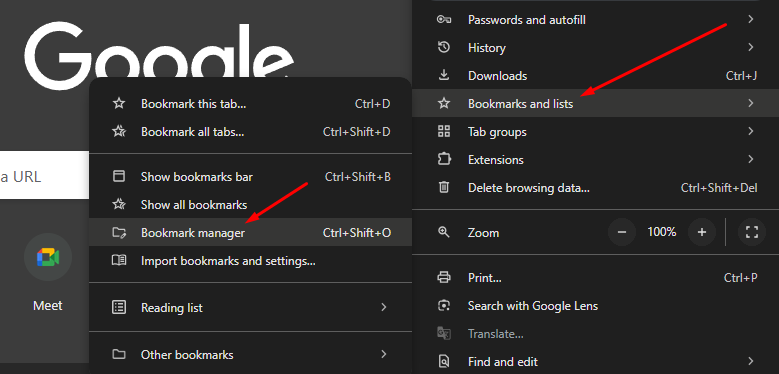Click the Import bookmarks book icon

(x=119, y=260)
